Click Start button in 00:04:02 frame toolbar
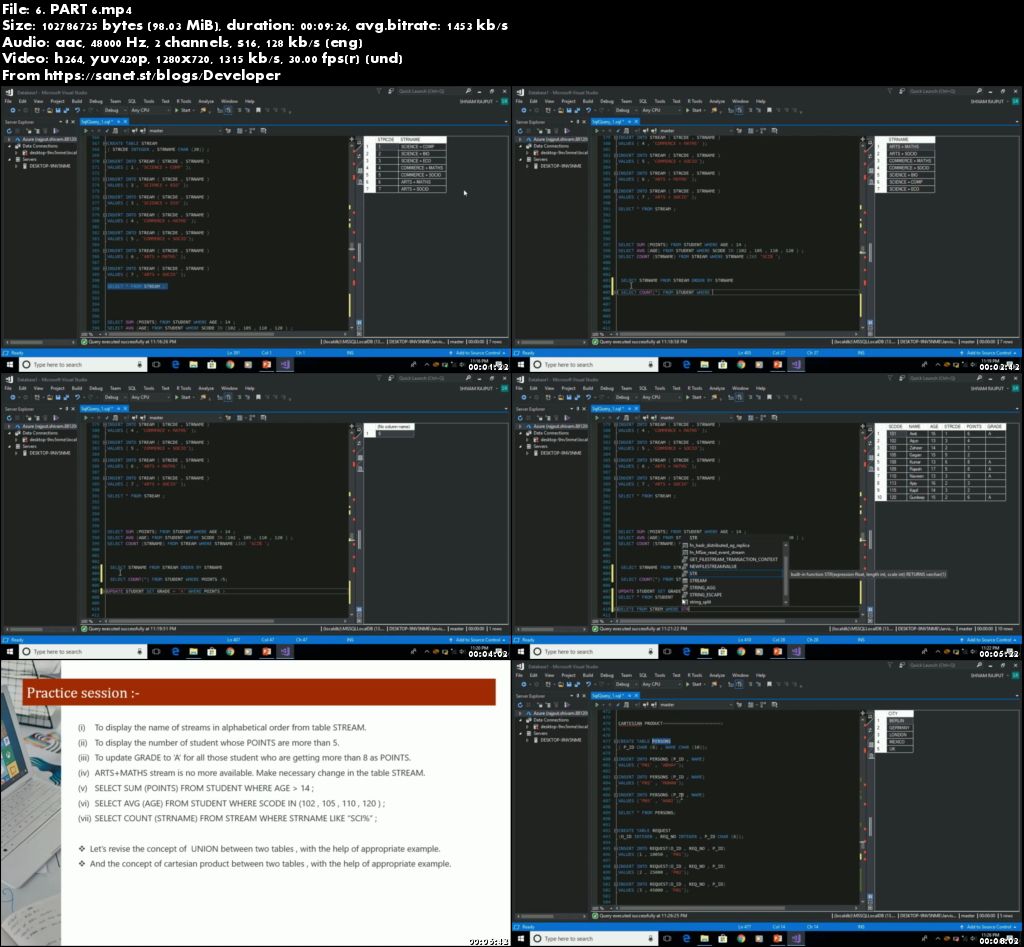1024x947 pixels. coord(183,397)
